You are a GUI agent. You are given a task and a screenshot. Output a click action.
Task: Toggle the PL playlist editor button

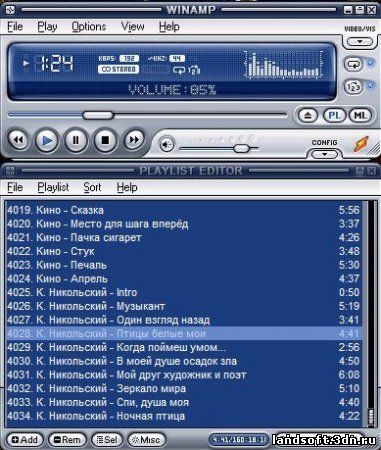(335, 116)
